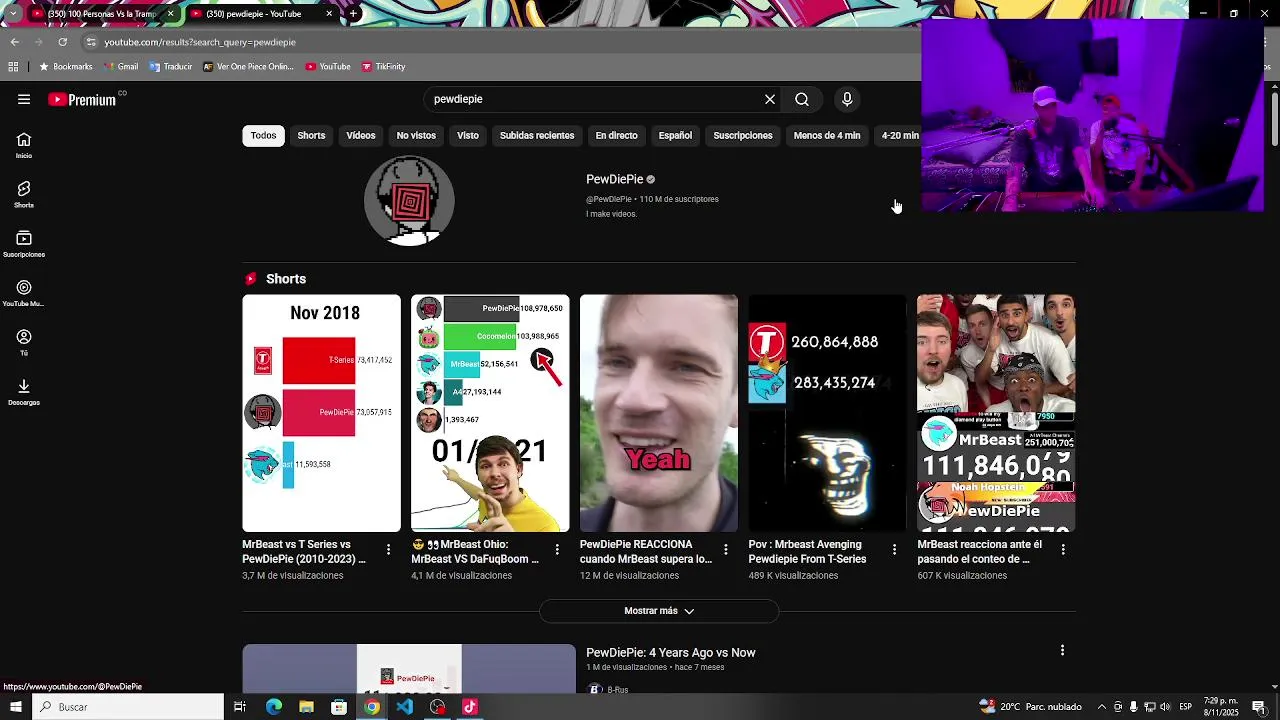This screenshot has height=720, width=1280.
Task: Select the Shorts filter chip
Action: pos(311,136)
